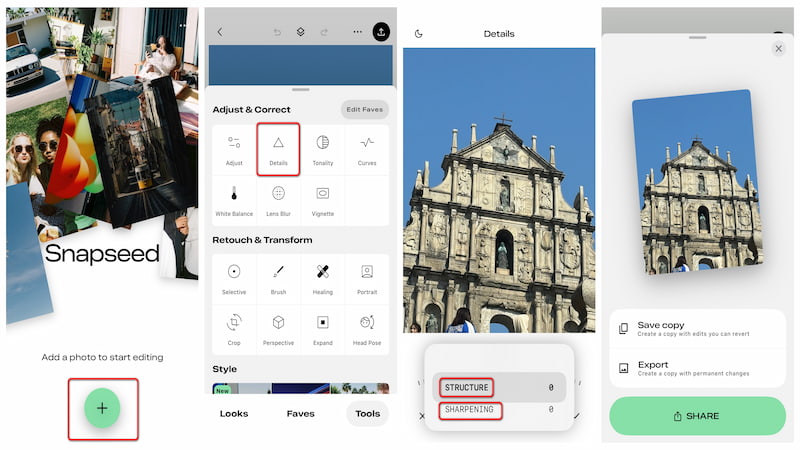Screen dimensions: 800x450
Task: Switch to the Tools tab
Action: coord(367,413)
